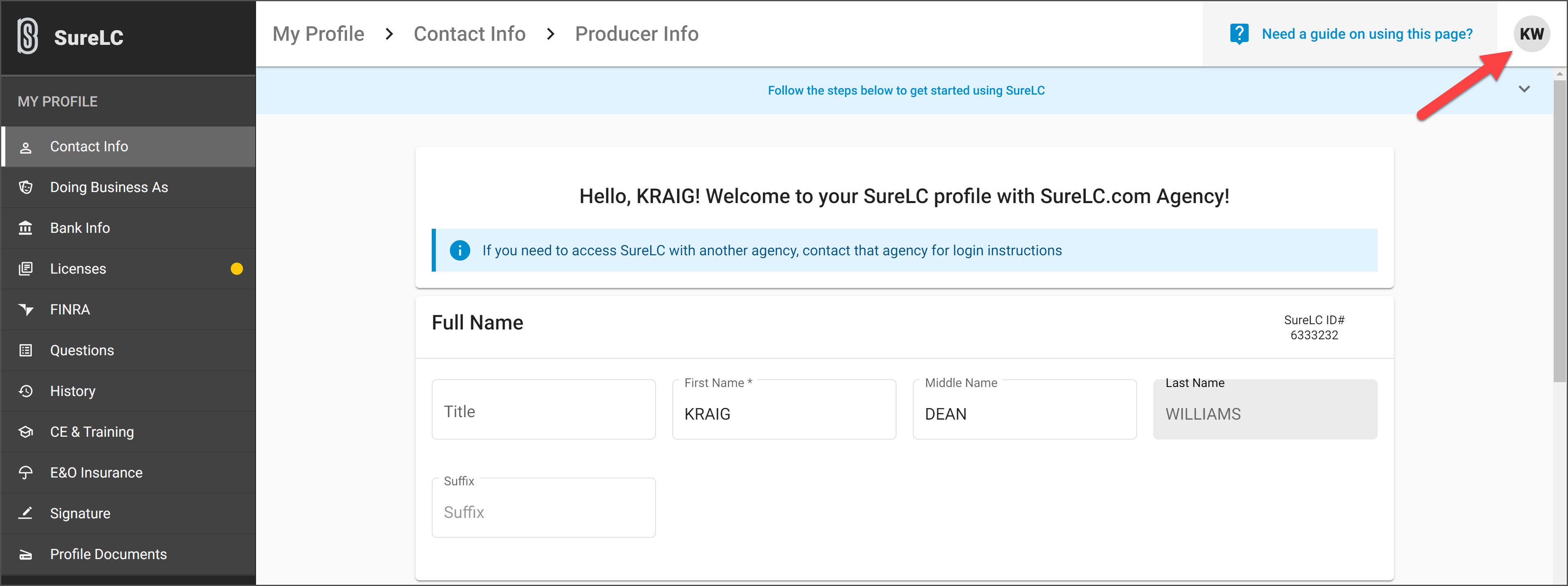1568x586 pixels.
Task: Click 'Need a guide on using this page?' link
Action: pos(1367,34)
